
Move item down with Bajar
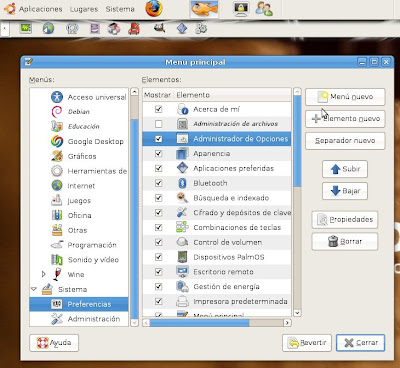[x=345, y=191]
